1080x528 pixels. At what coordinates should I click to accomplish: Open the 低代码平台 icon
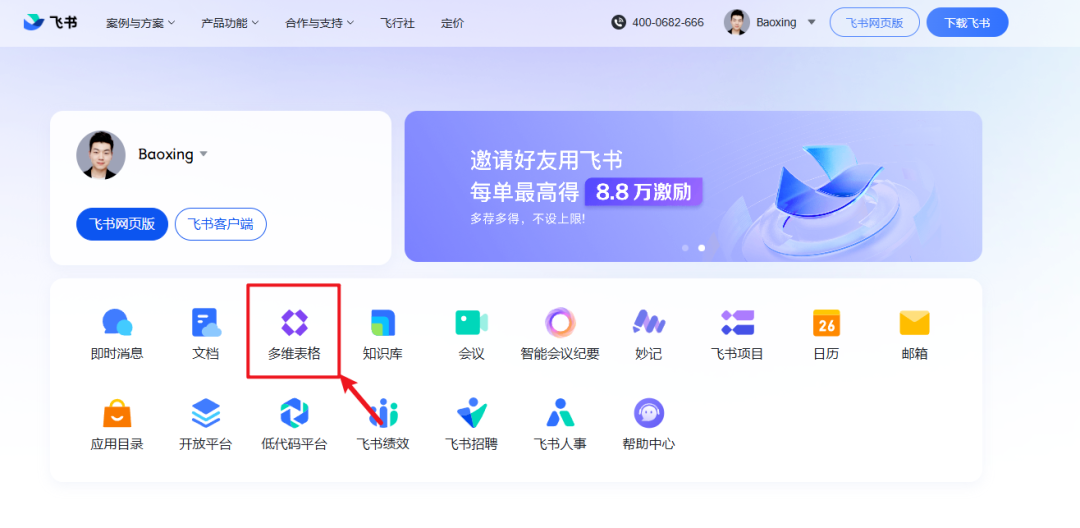coord(294,412)
